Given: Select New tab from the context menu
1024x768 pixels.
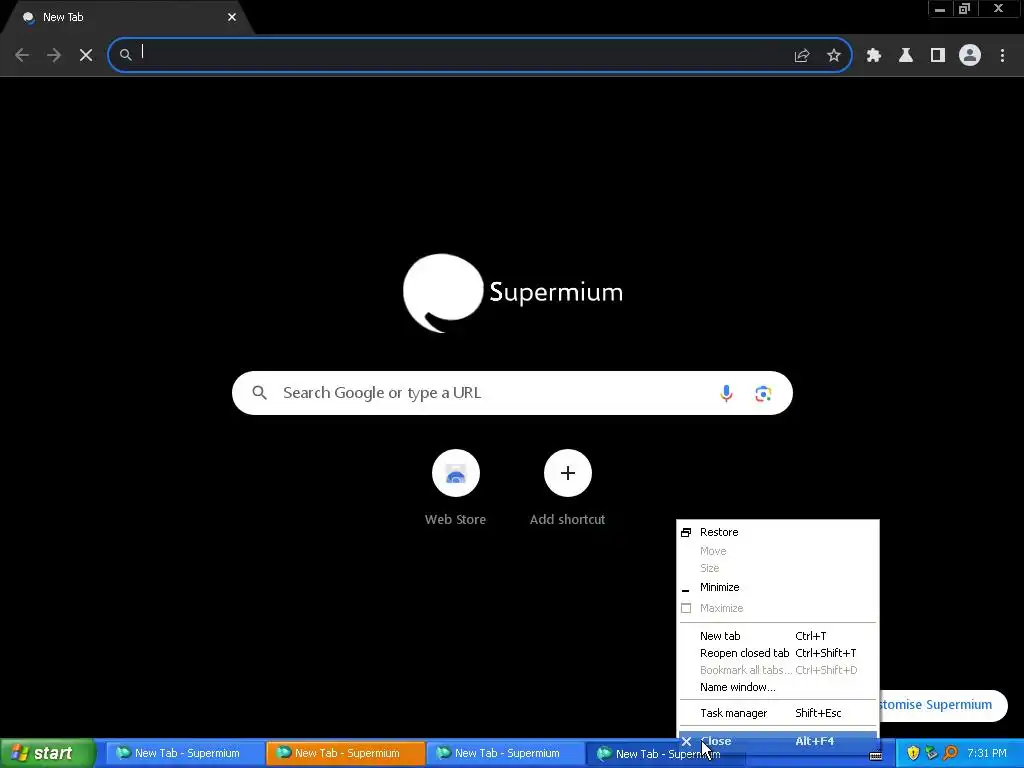Looking at the screenshot, I should [778, 636].
